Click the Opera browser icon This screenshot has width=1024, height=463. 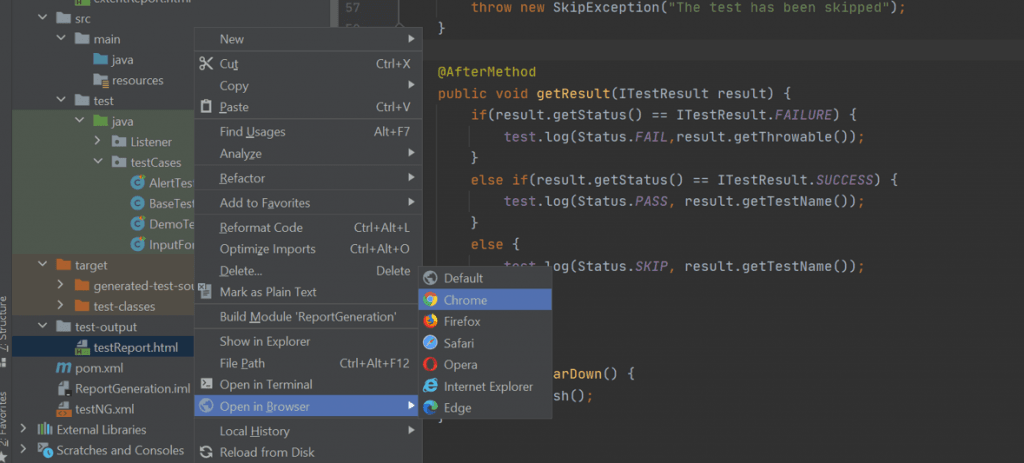(x=430, y=365)
